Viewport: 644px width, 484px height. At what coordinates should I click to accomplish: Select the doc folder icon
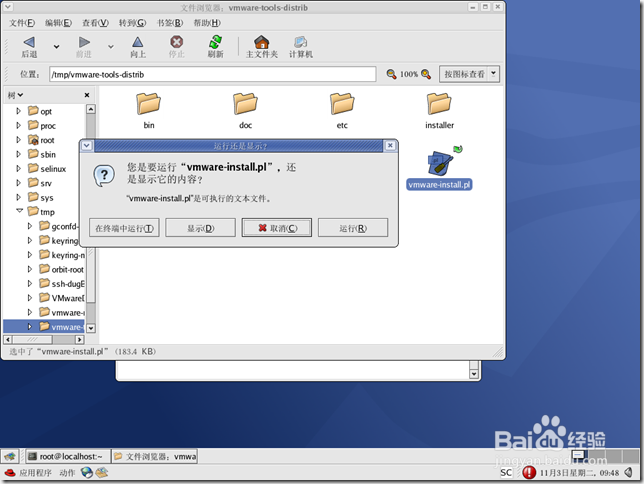tap(245, 104)
